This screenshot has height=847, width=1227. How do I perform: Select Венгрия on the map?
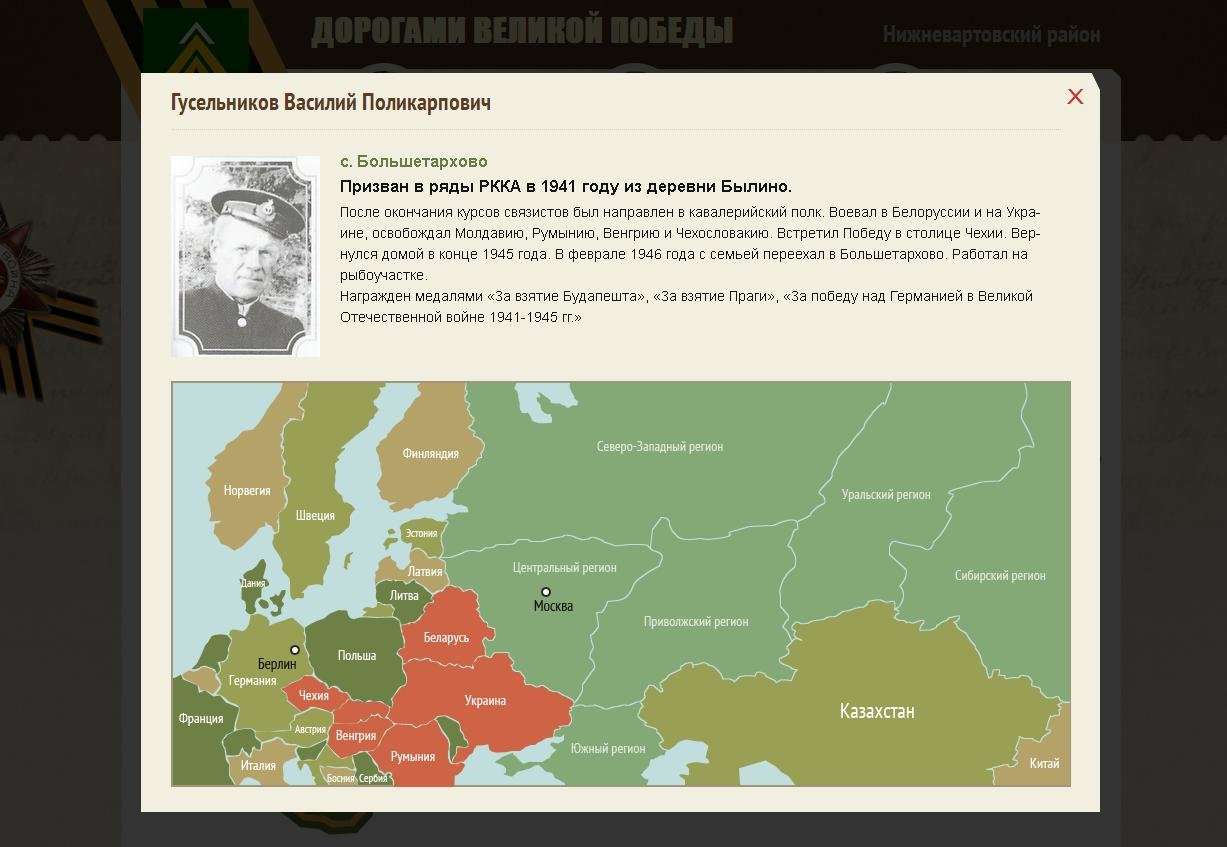click(x=356, y=735)
